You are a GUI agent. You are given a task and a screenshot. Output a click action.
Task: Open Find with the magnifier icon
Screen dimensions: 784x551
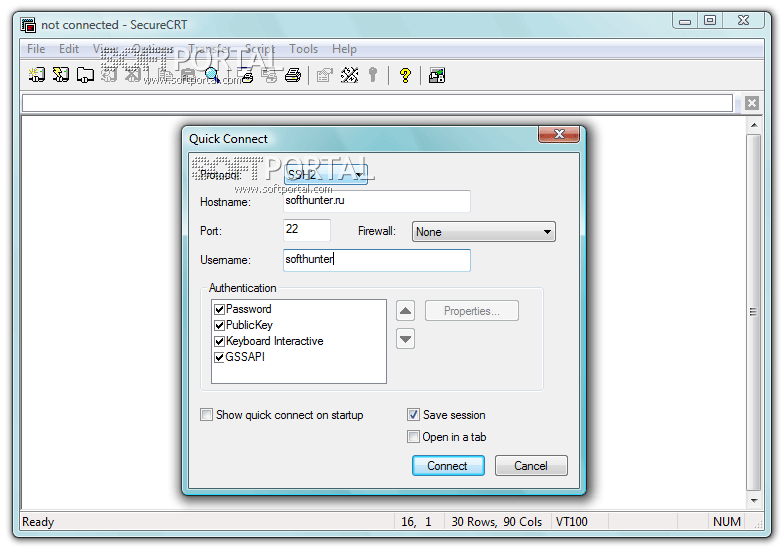(x=212, y=75)
